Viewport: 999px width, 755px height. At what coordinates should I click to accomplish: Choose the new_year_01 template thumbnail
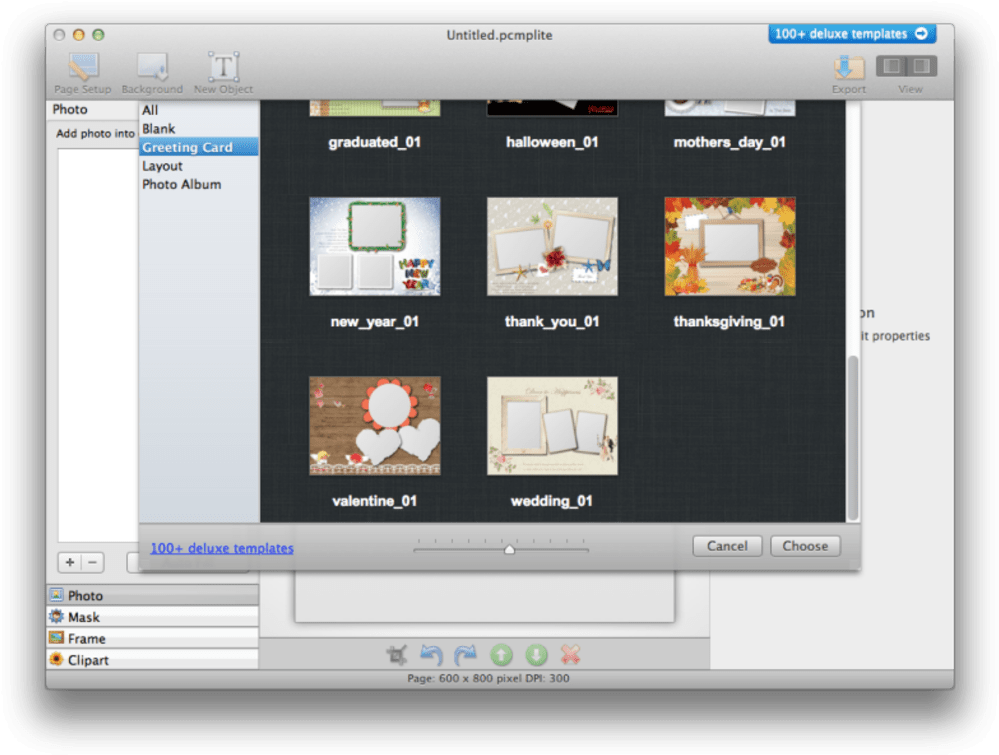click(x=375, y=246)
